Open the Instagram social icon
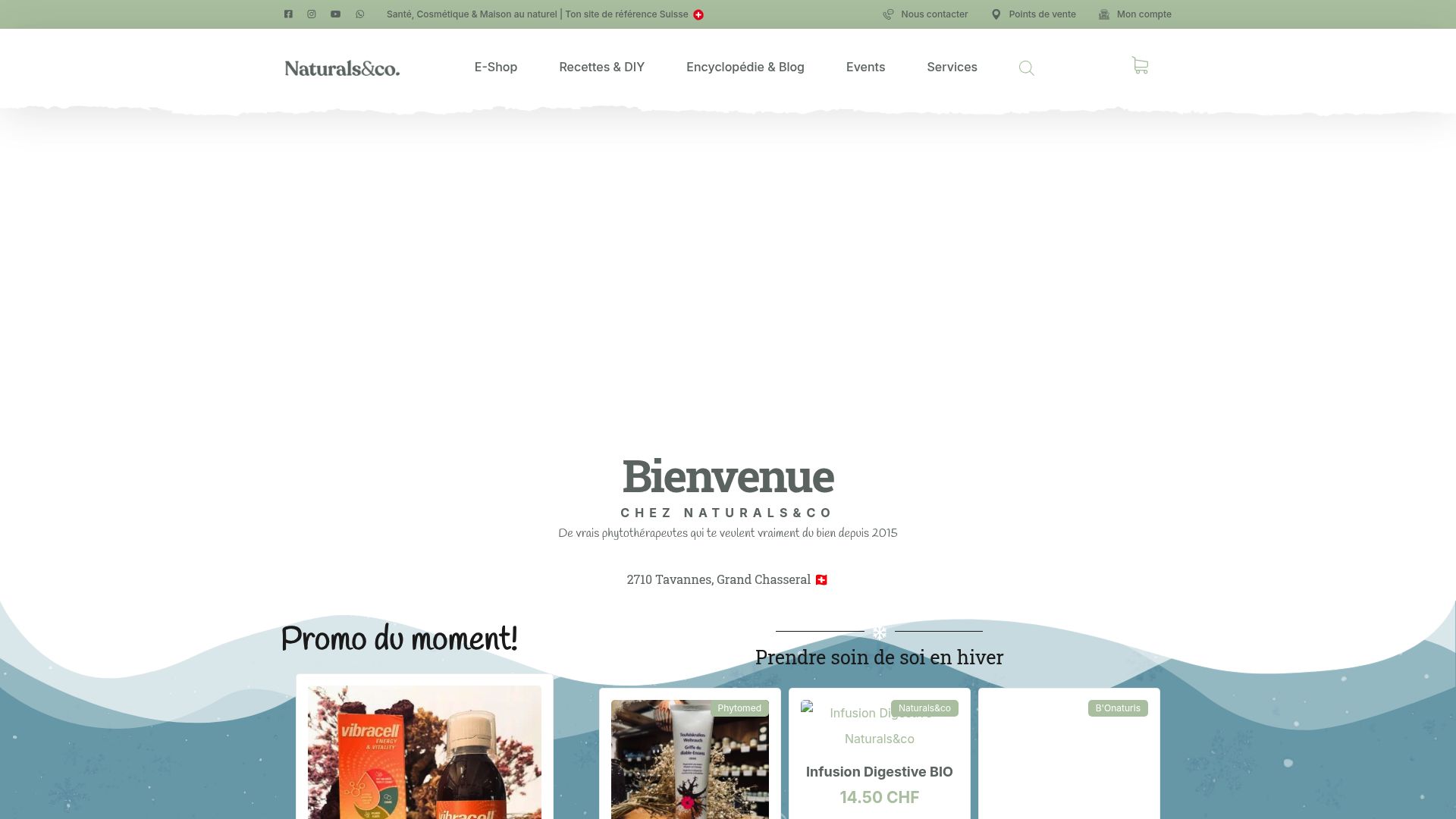The height and width of the screenshot is (819, 1456). [312, 14]
